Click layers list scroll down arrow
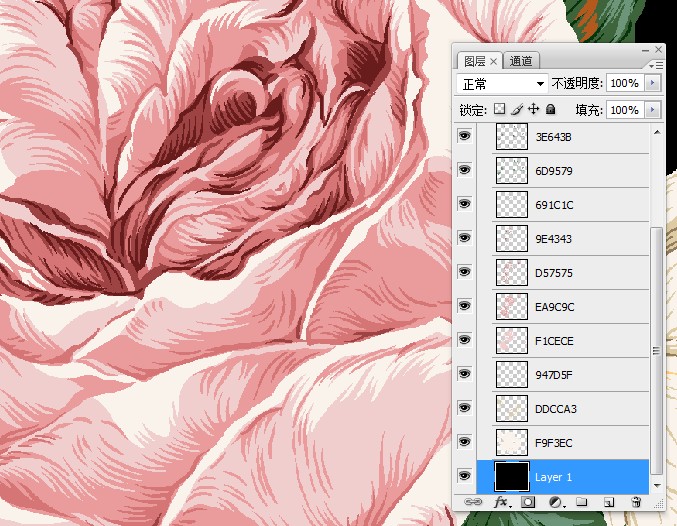The width and height of the screenshot is (677, 526). click(657, 486)
